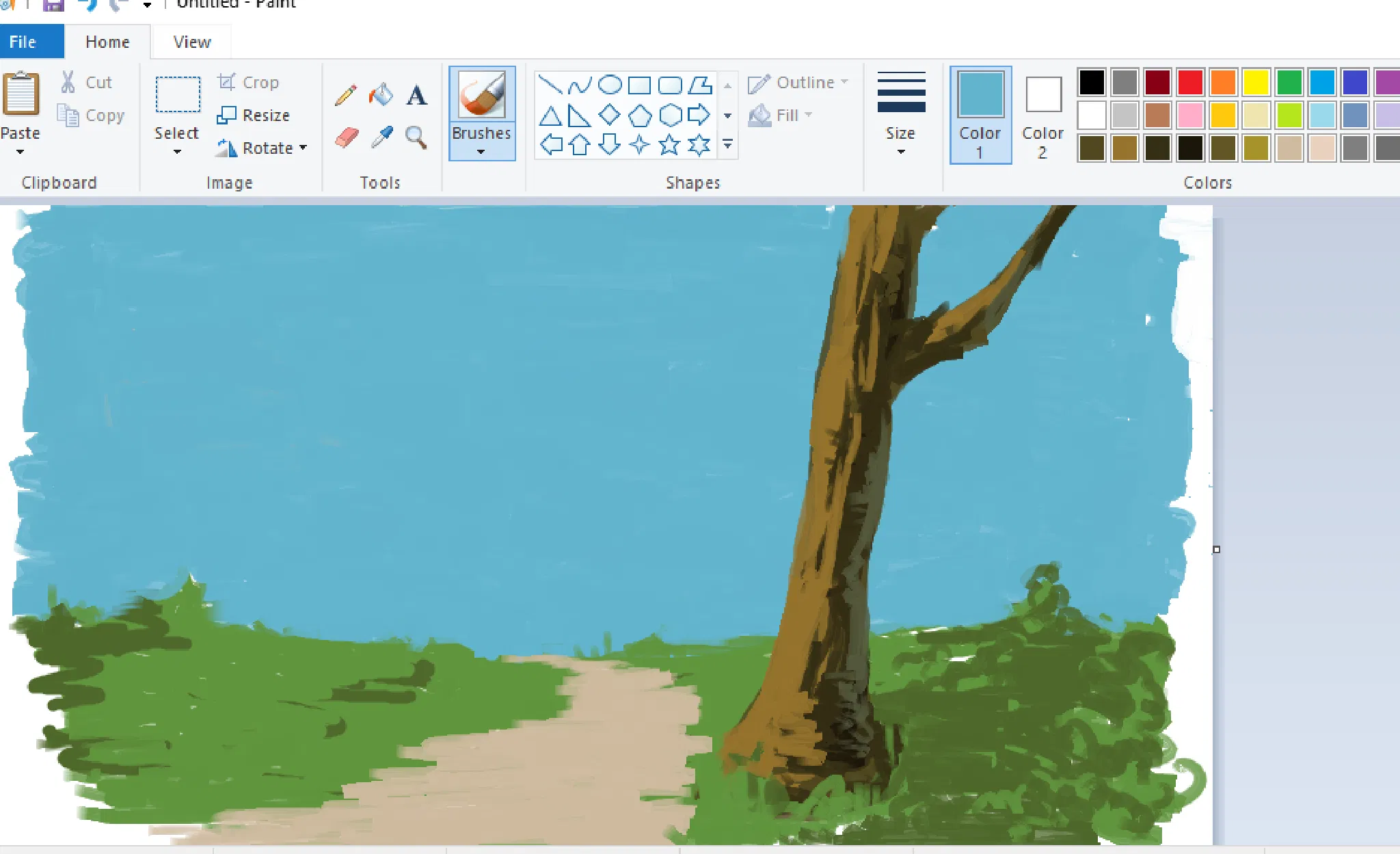Pick the red color swatch
The width and height of the screenshot is (1400, 854).
(1190, 82)
